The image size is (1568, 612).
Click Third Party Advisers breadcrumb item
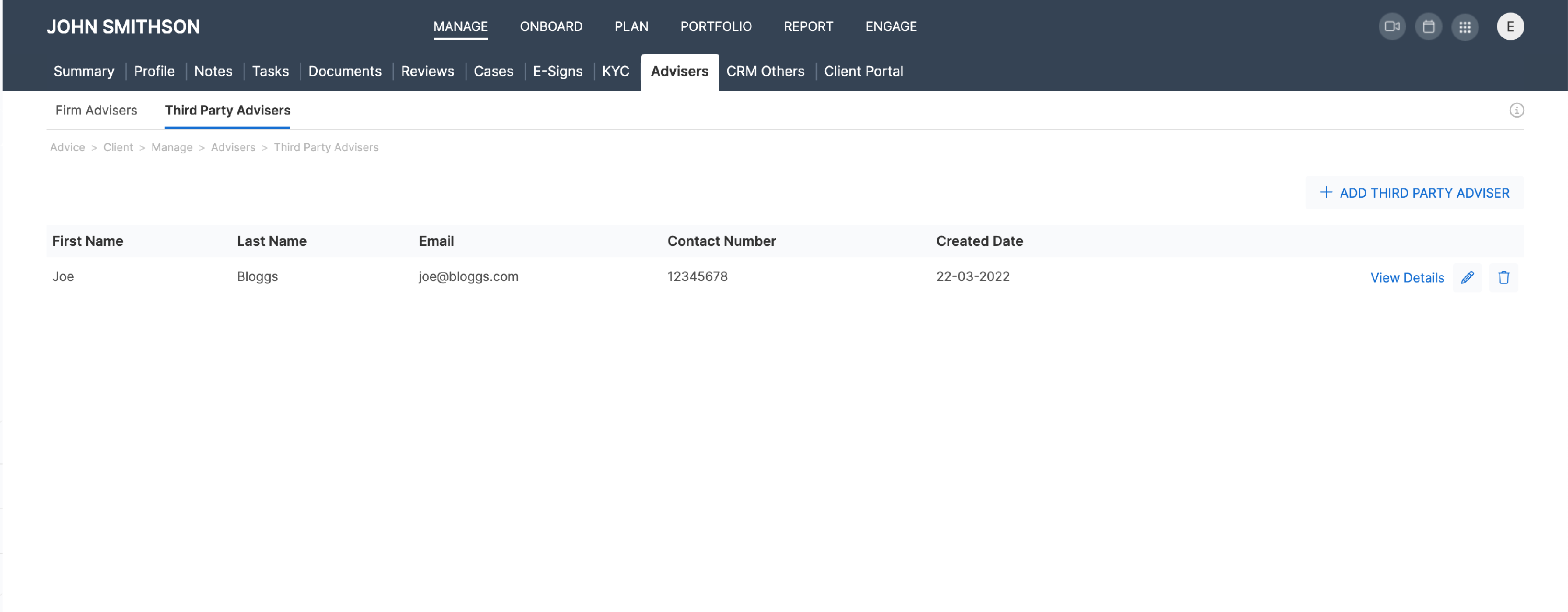point(326,148)
